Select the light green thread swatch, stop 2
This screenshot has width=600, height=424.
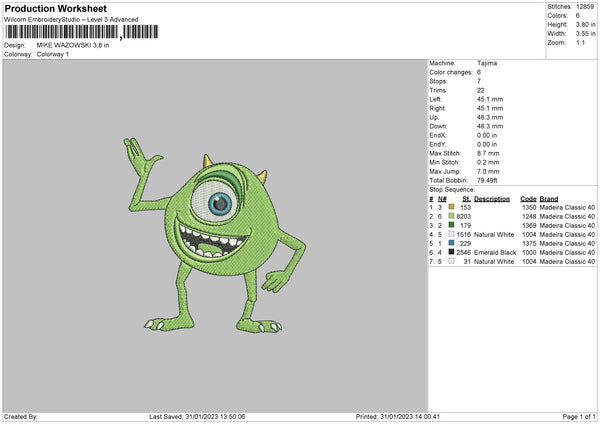[452, 216]
